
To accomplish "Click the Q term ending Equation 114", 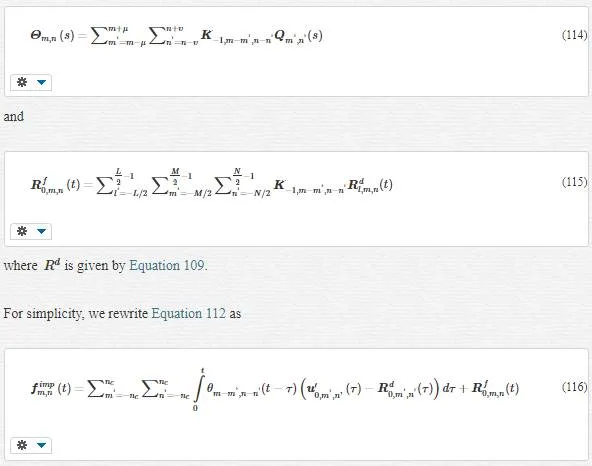I will click(x=298, y=37).
